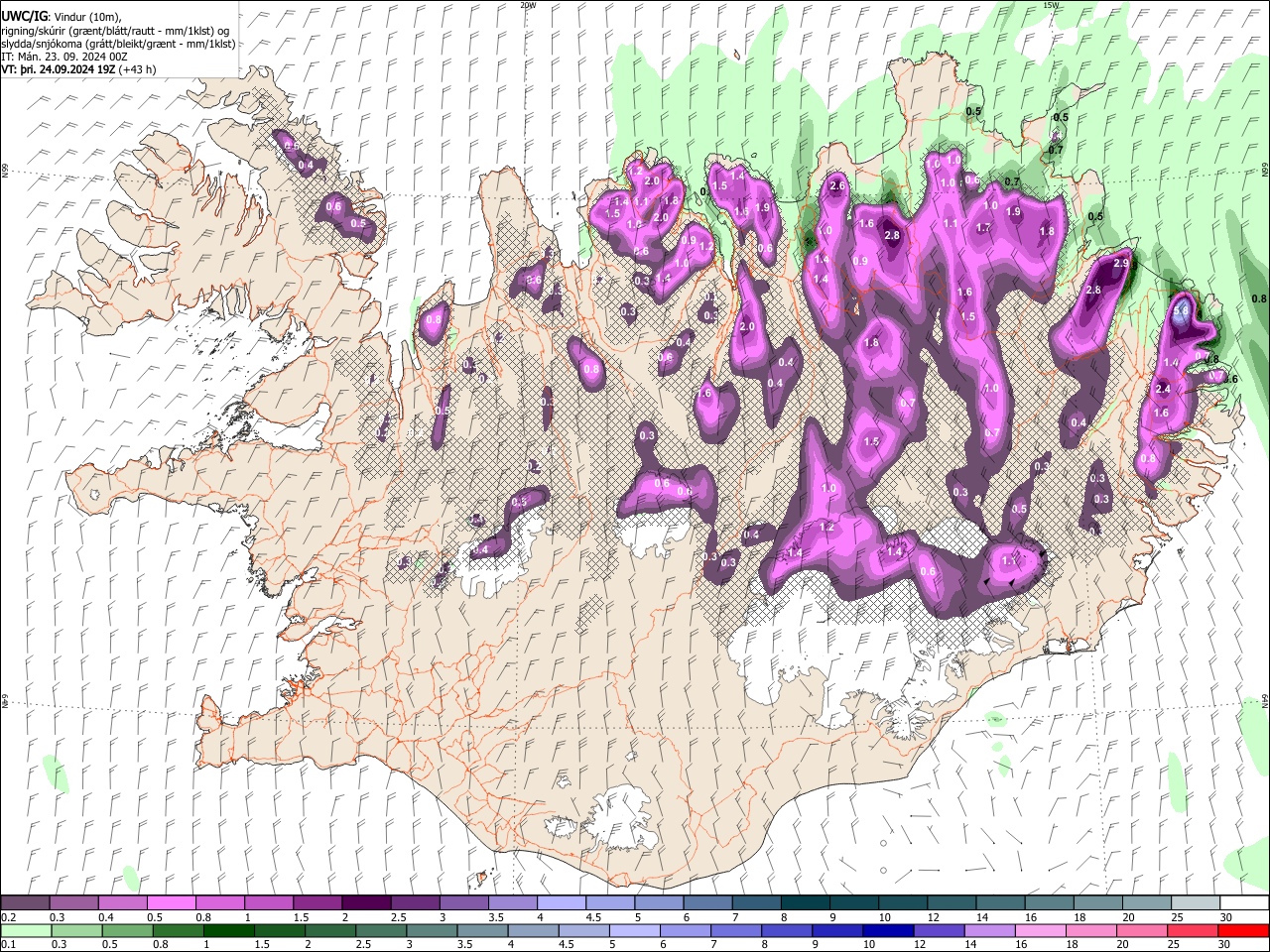This screenshot has height=952, width=1270.
Task: Click the "2.6" snowfall value on the map
Action: click(x=836, y=186)
